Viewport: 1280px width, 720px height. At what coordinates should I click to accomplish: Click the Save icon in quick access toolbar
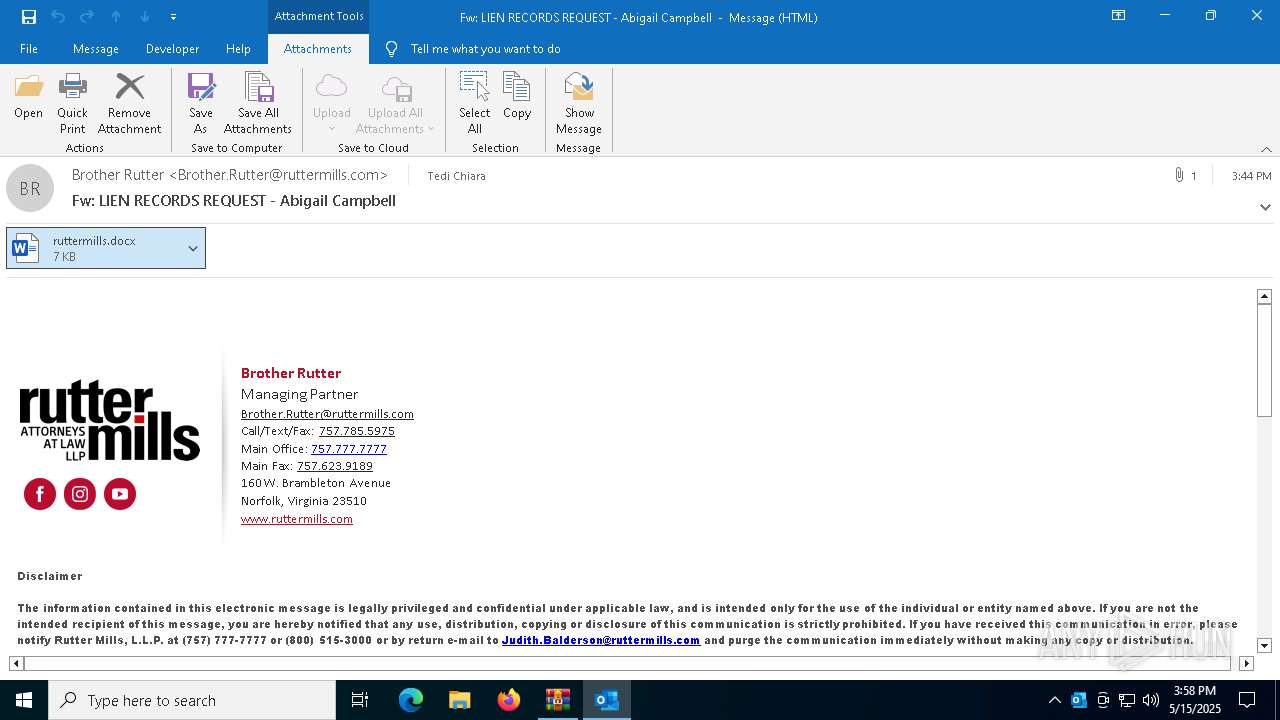[29, 17]
